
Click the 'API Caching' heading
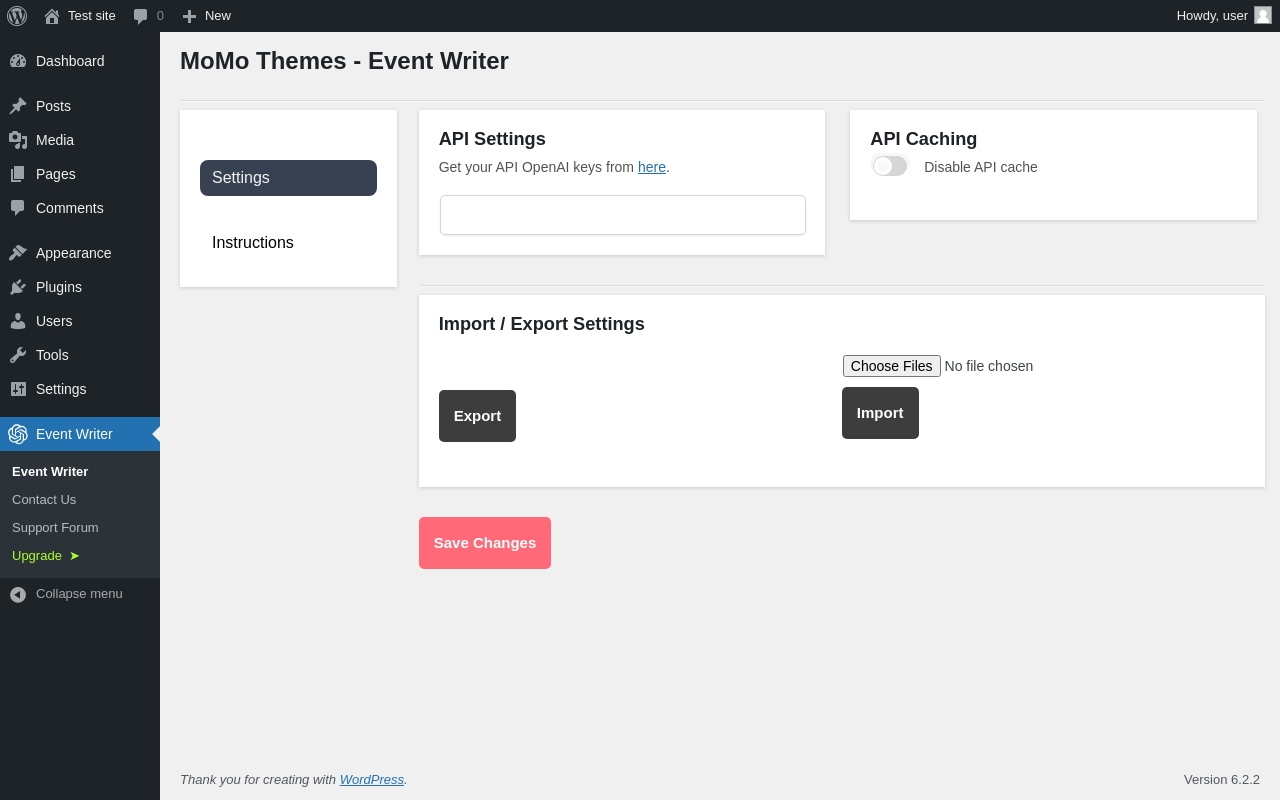pyautogui.click(x=924, y=139)
